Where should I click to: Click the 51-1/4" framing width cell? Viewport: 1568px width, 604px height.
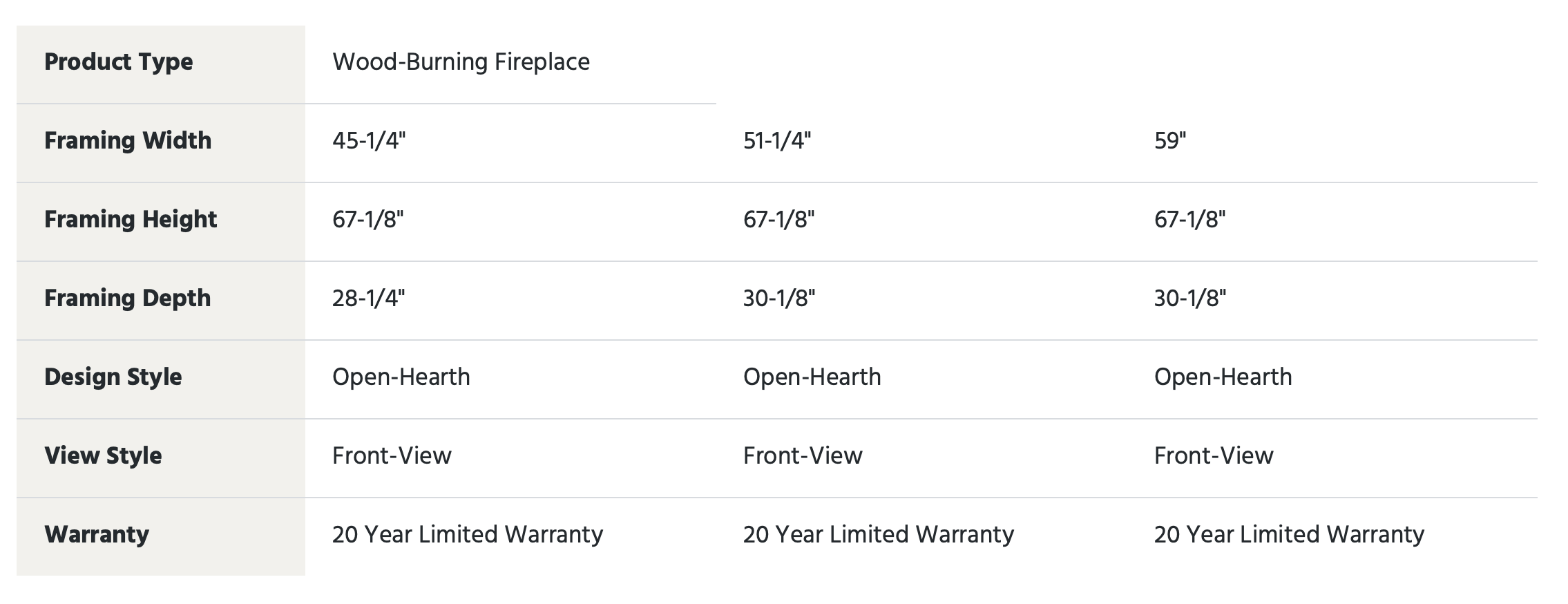click(777, 141)
